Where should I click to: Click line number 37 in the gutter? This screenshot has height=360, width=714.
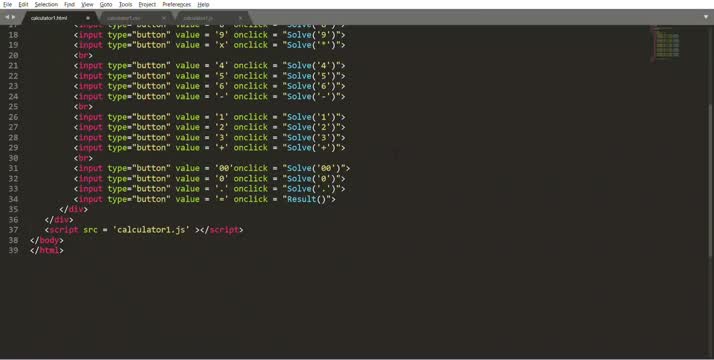pos(13,230)
